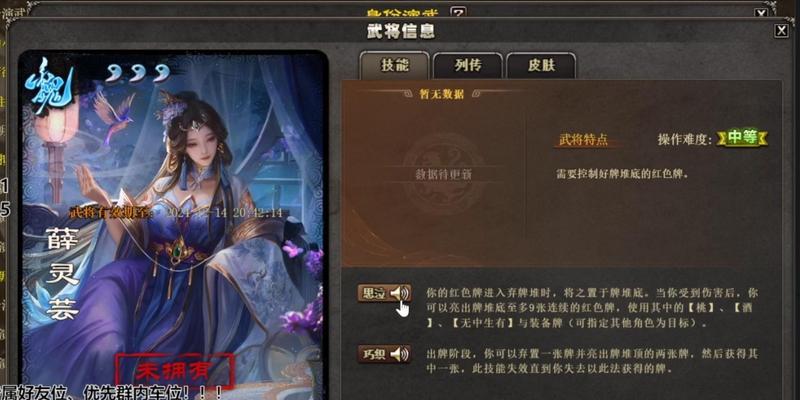Play the 巧织 skill voice speaker icon
This screenshot has height=400, width=800.
pos(400,354)
